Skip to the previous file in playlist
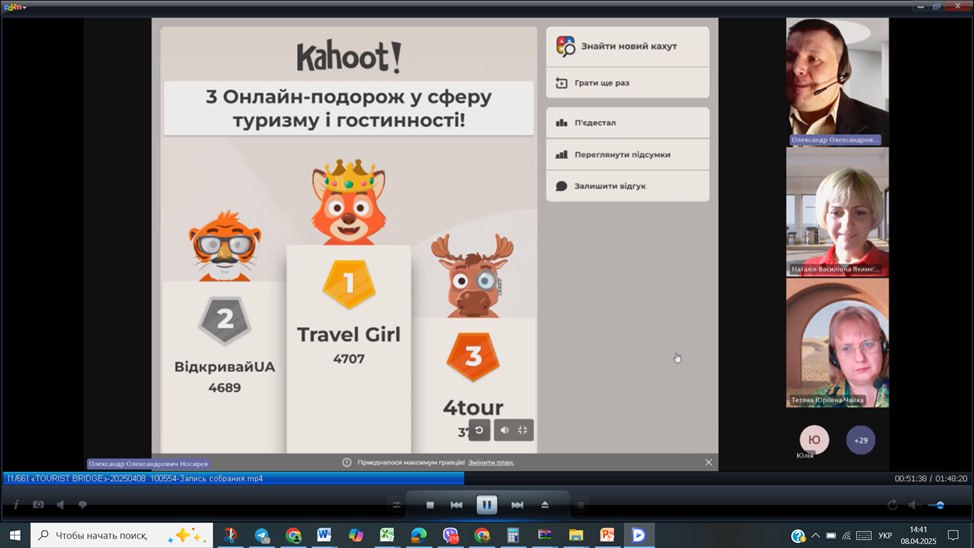This screenshot has height=548, width=974. pos(457,505)
